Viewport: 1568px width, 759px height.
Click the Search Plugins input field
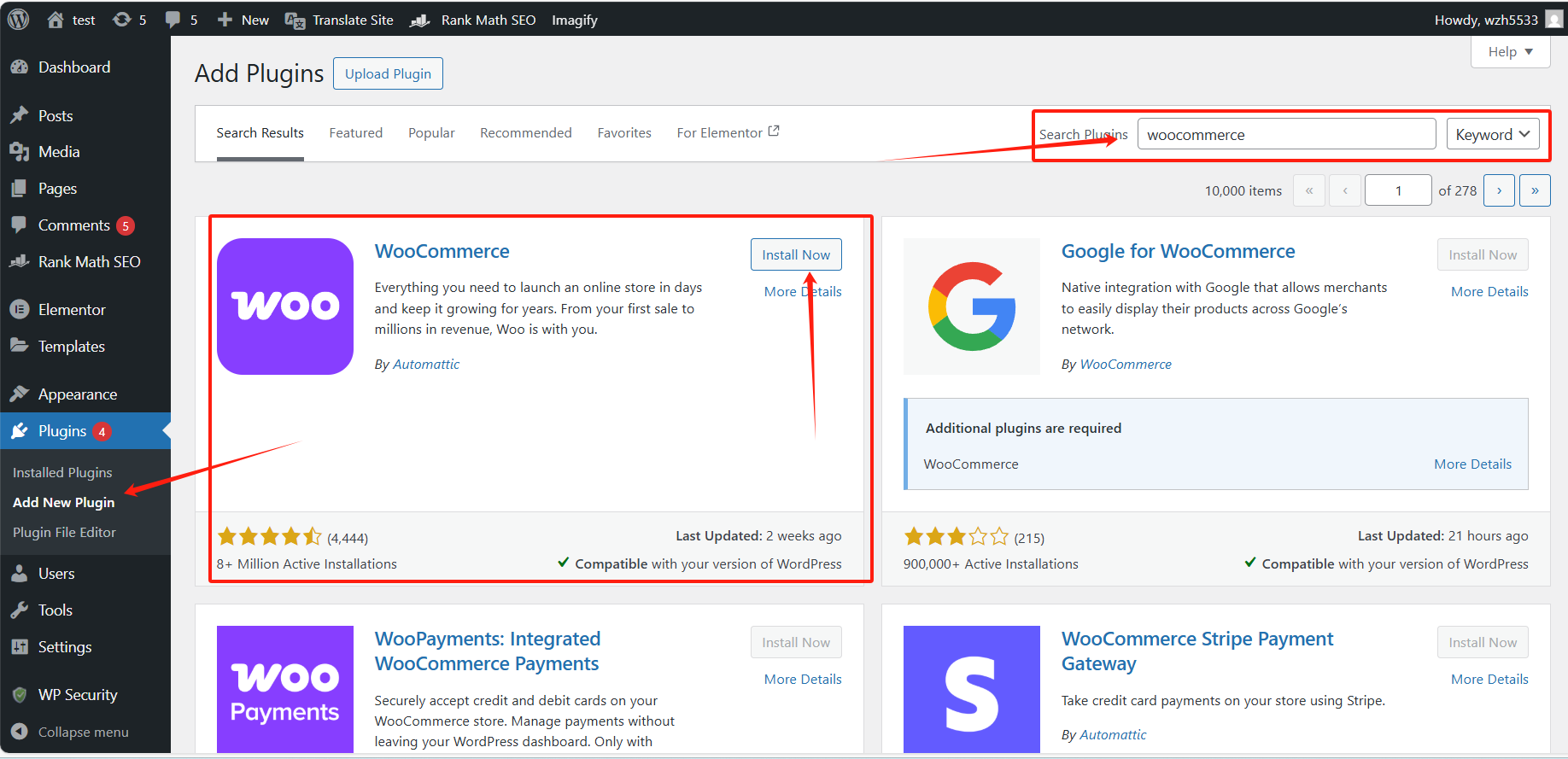pyautogui.click(x=1285, y=134)
